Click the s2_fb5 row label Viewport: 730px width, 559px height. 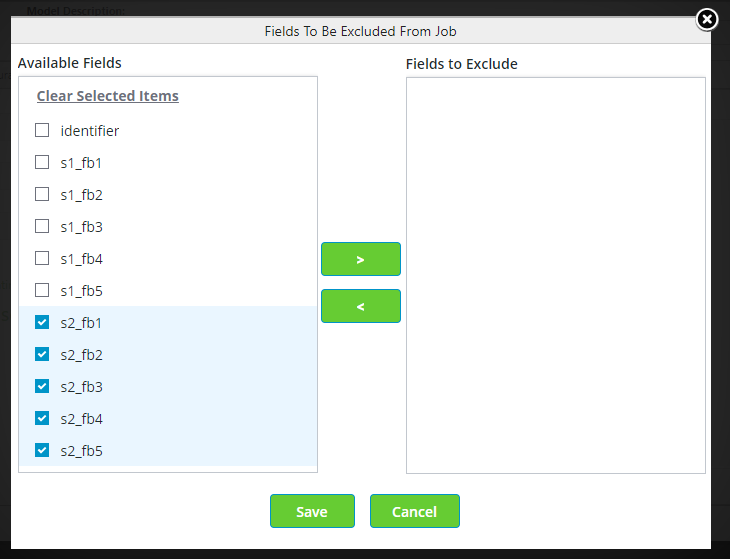tap(81, 451)
